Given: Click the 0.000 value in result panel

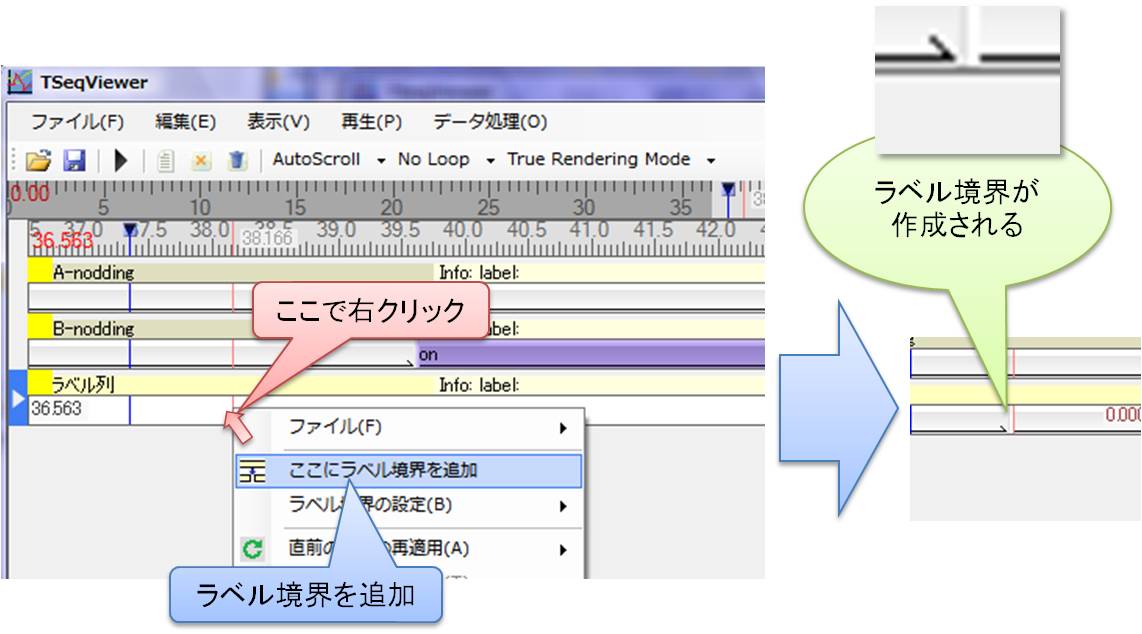Looking at the screenshot, I should click(x=1123, y=415).
